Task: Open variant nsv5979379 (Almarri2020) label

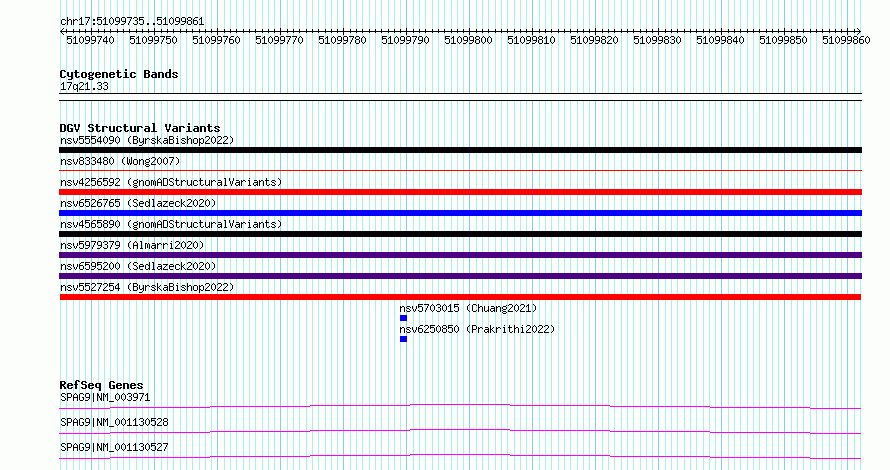Action: (x=132, y=245)
